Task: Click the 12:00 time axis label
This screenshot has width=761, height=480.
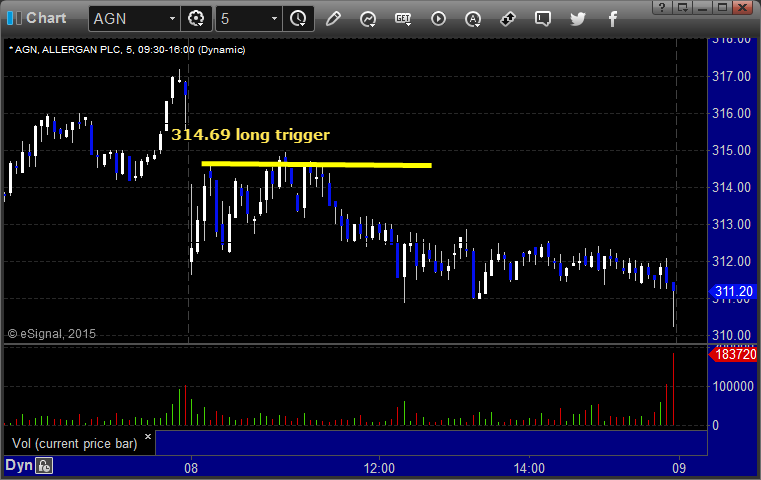Action: point(379,468)
